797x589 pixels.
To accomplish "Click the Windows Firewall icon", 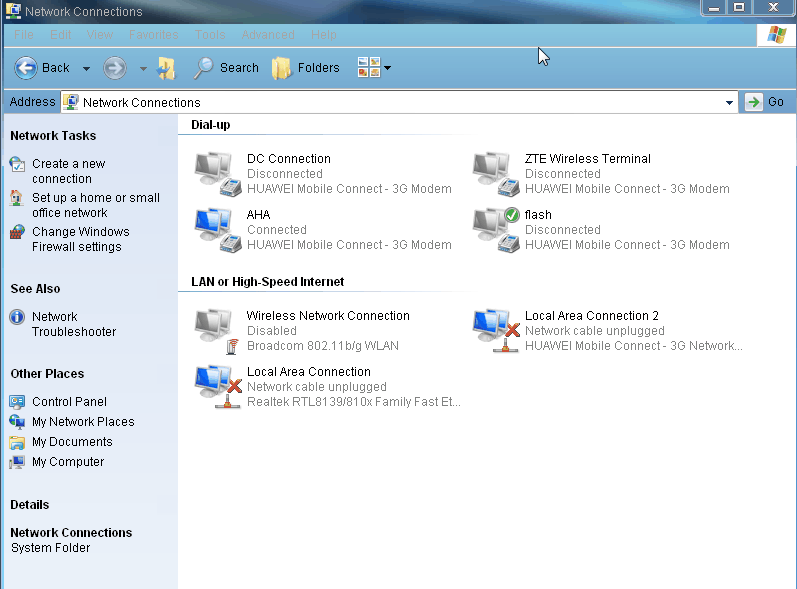I will (x=17, y=232).
